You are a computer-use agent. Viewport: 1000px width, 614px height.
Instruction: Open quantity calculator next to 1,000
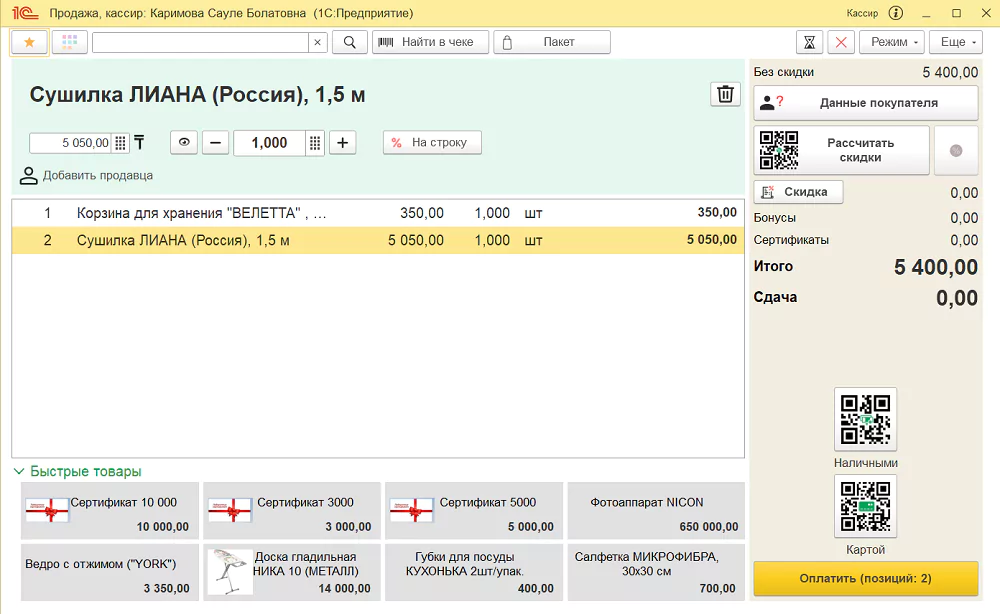click(x=315, y=143)
